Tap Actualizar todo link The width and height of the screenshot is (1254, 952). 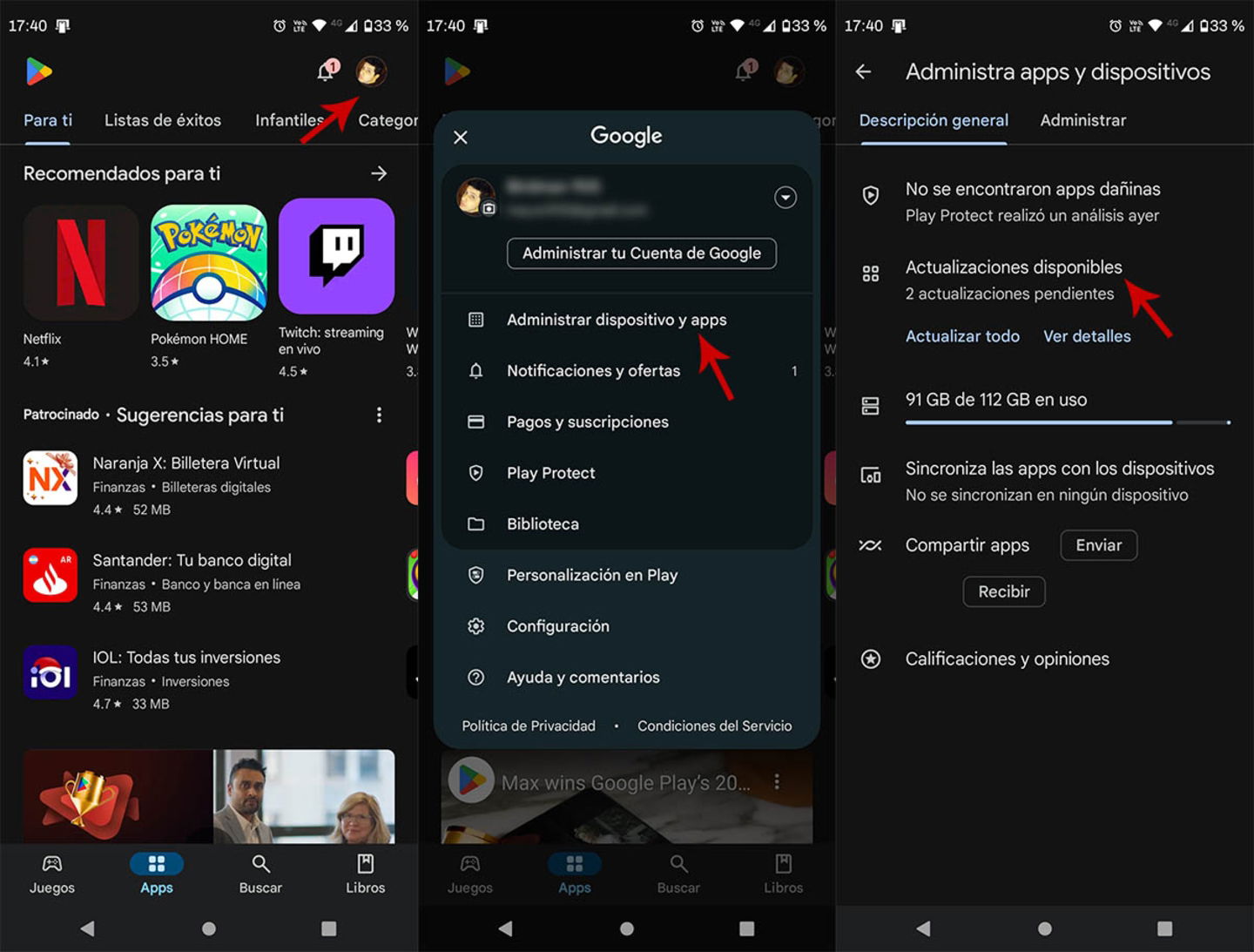(962, 336)
